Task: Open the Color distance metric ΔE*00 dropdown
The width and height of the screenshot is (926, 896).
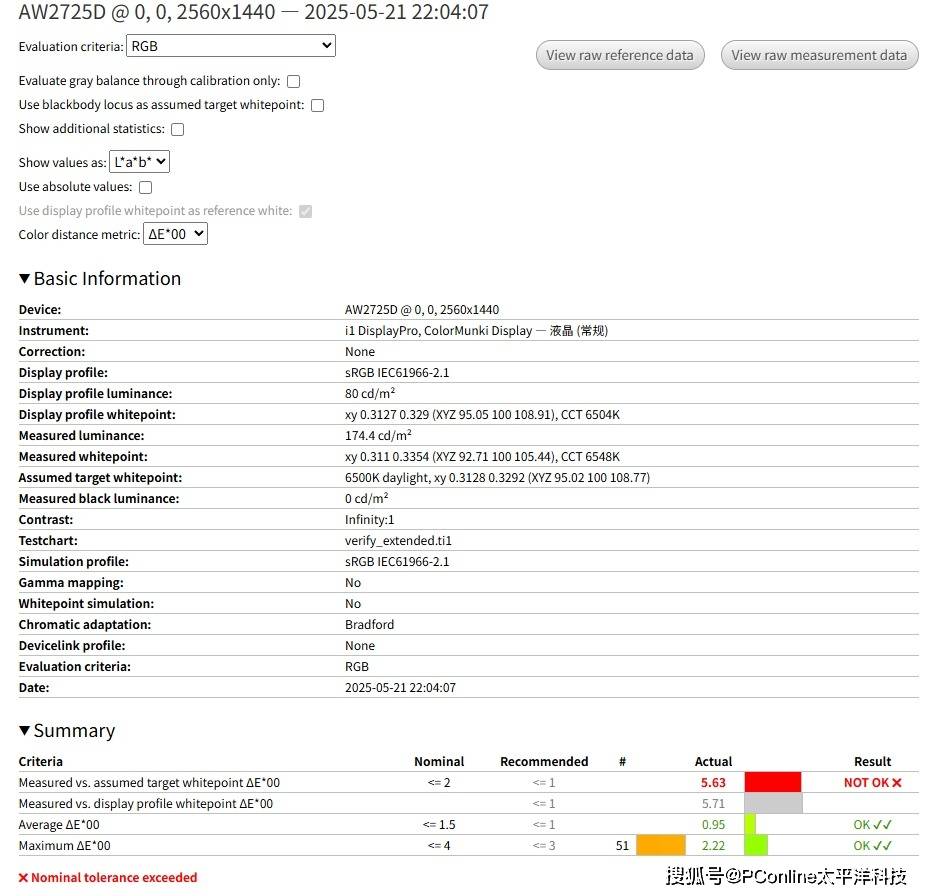Action: pyautogui.click(x=175, y=234)
